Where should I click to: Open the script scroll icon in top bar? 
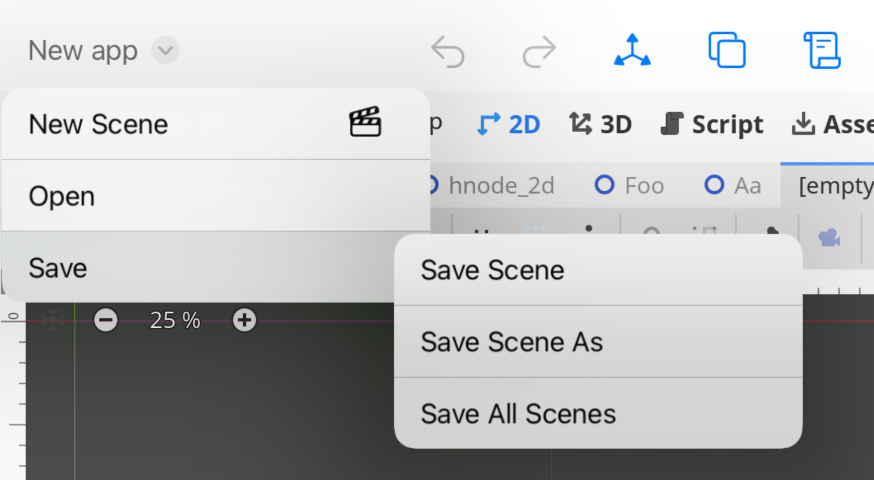[821, 50]
